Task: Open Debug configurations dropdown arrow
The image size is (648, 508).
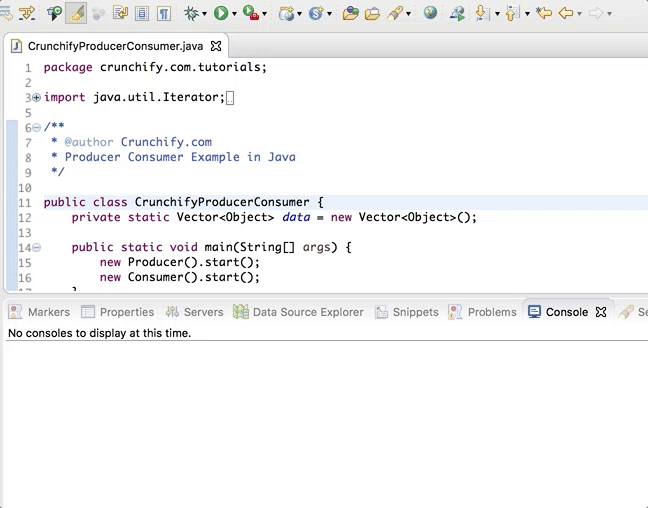Action: [205, 14]
